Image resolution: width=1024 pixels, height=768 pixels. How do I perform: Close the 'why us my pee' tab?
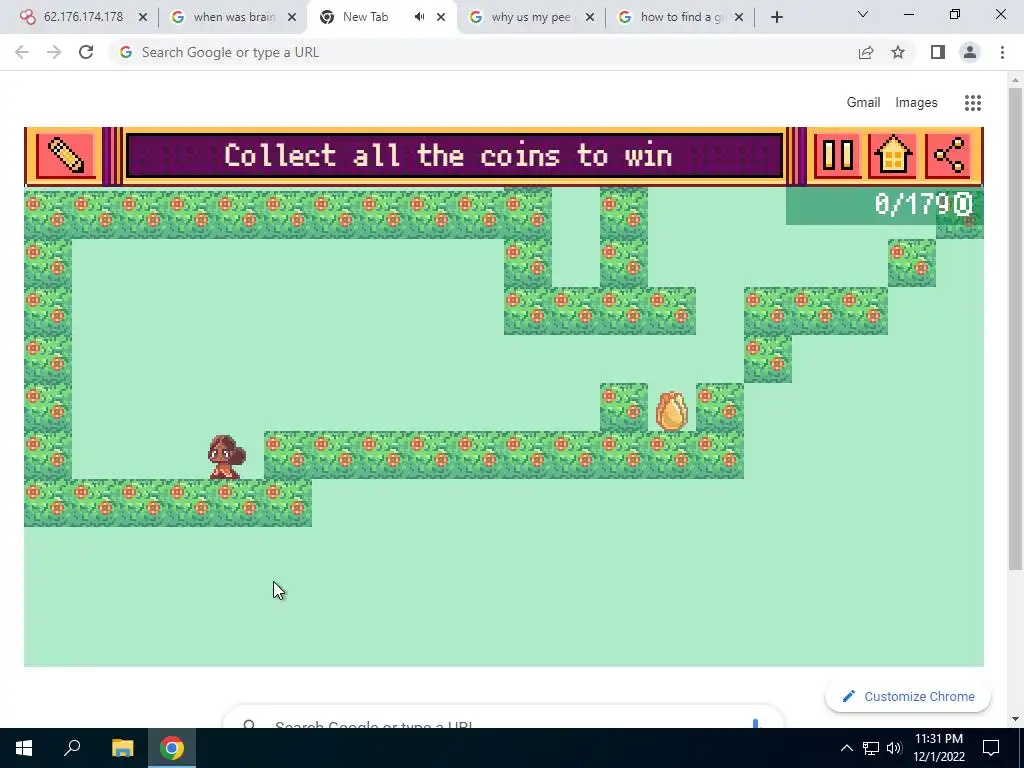[x=590, y=17]
